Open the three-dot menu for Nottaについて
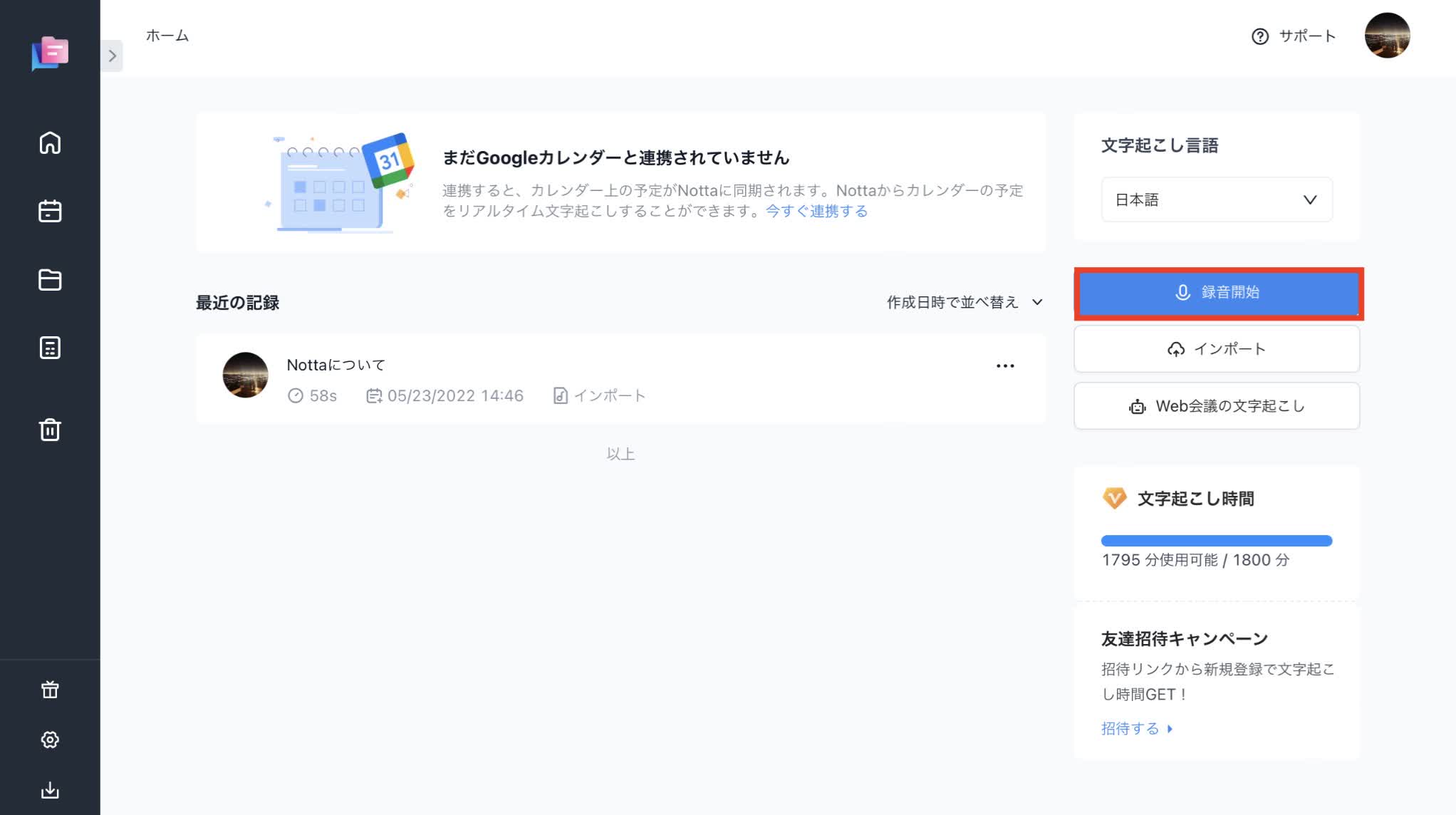Image resolution: width=1456 pixels, height=815 pixels. (1005, 365)
